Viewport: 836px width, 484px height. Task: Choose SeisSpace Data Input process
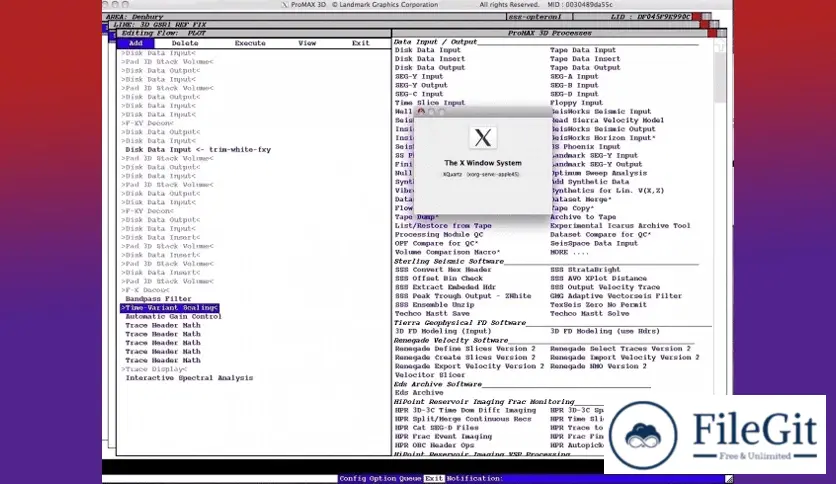pyautogui.click(x=594, y=244)
